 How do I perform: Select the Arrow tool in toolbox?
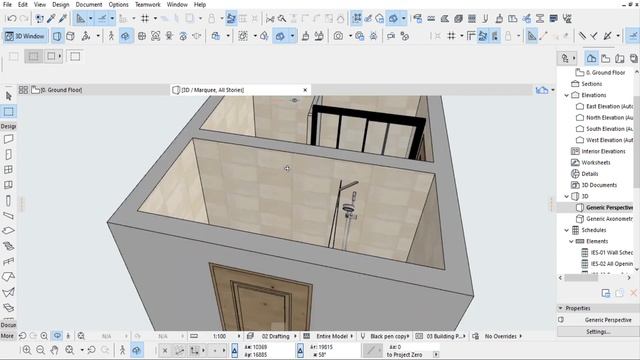coord(9,96)
